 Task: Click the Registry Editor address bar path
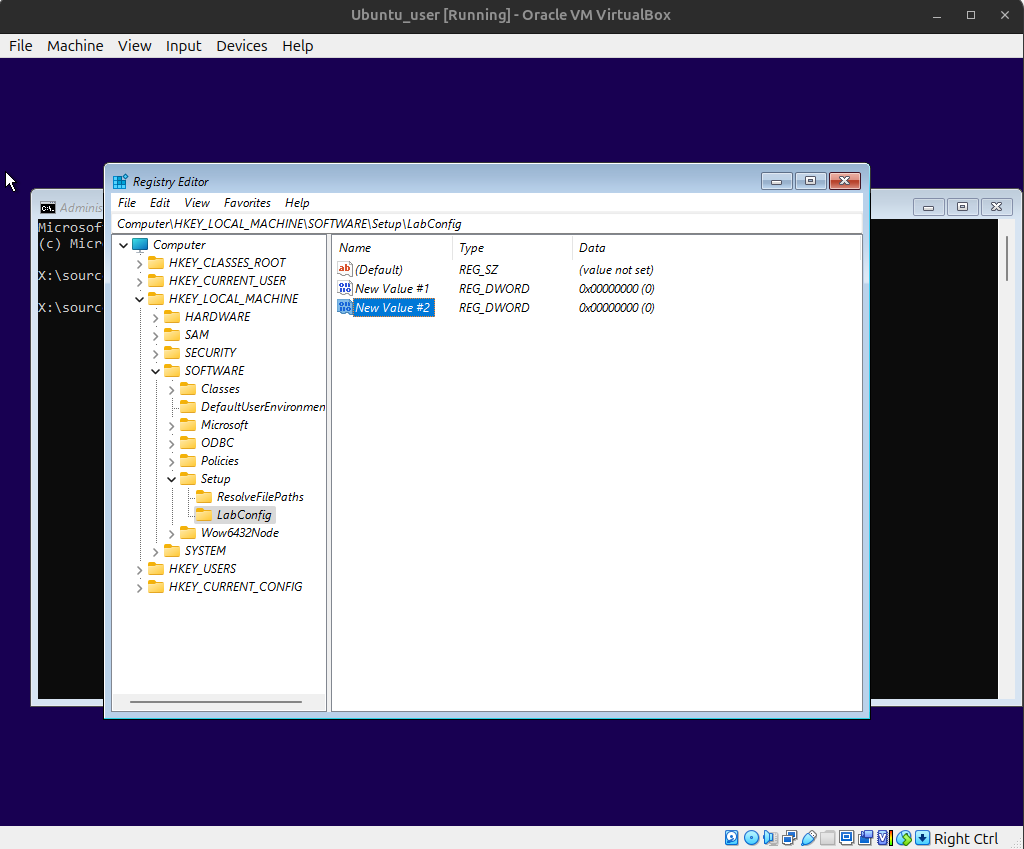tap(487, 224)
